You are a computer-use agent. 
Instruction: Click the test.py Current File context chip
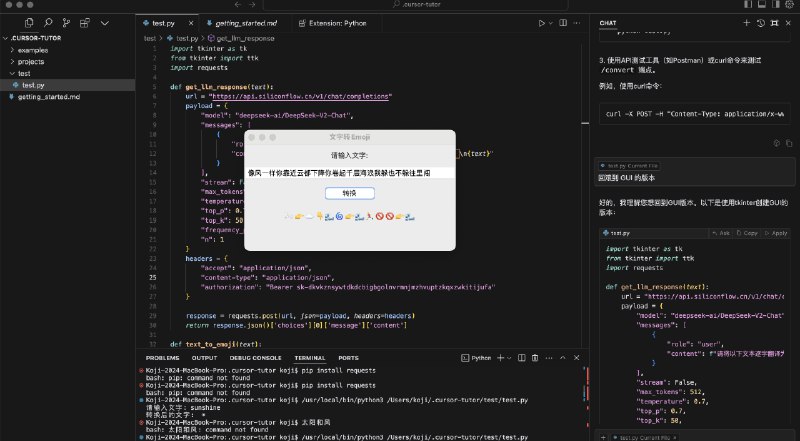pos(629,166)
